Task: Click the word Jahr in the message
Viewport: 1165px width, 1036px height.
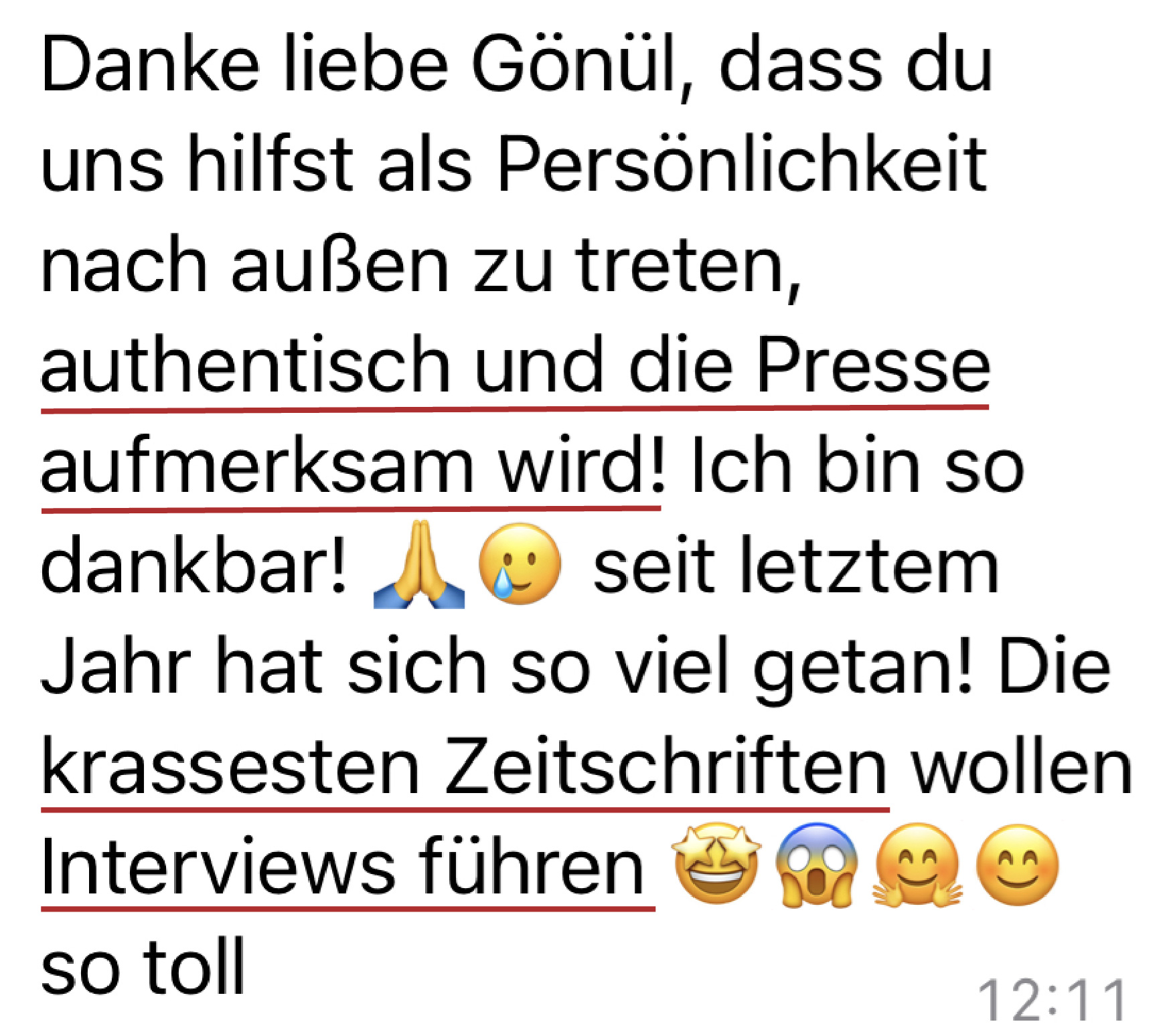Action: click(116, 667)
